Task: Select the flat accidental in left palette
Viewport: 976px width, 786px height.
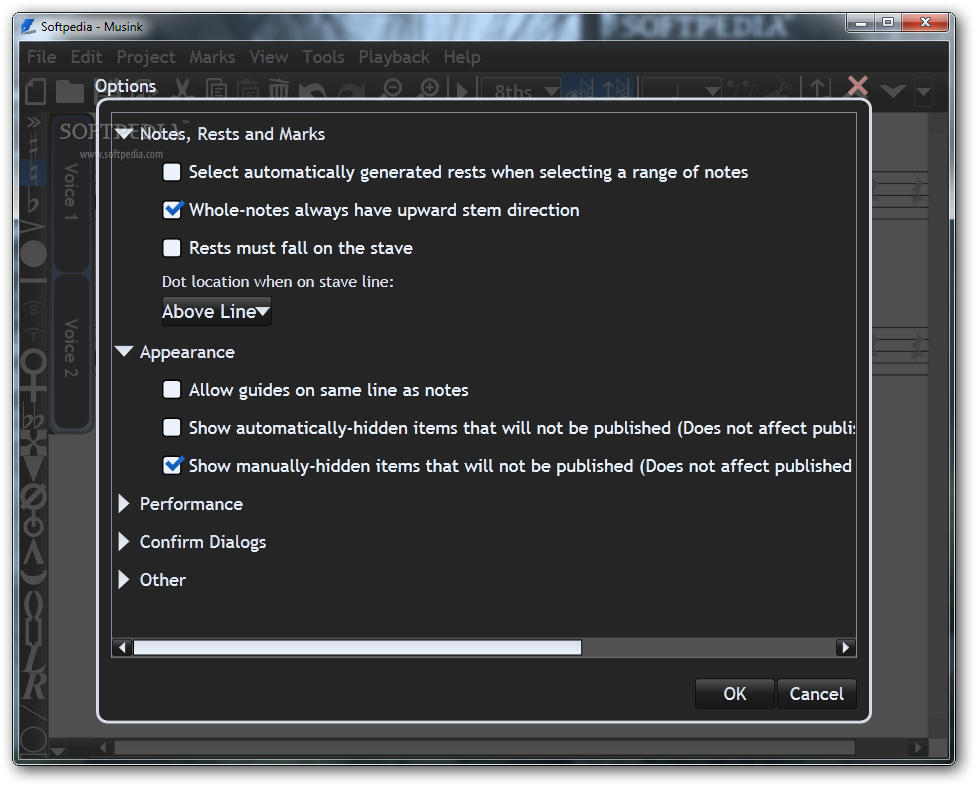Action: click(x=33, y=201)
